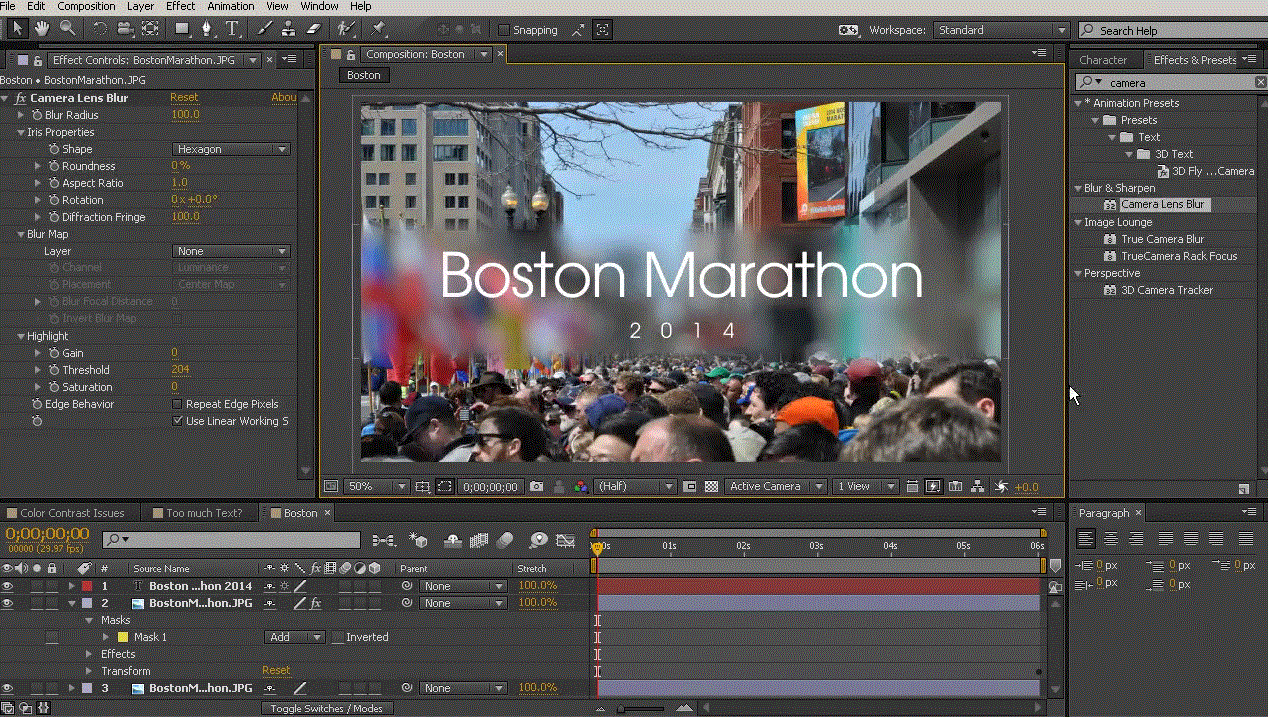Open the Layer menu
Image resolution: width=1268 pixels, height=717 pixels.
[x=140, y=6]
